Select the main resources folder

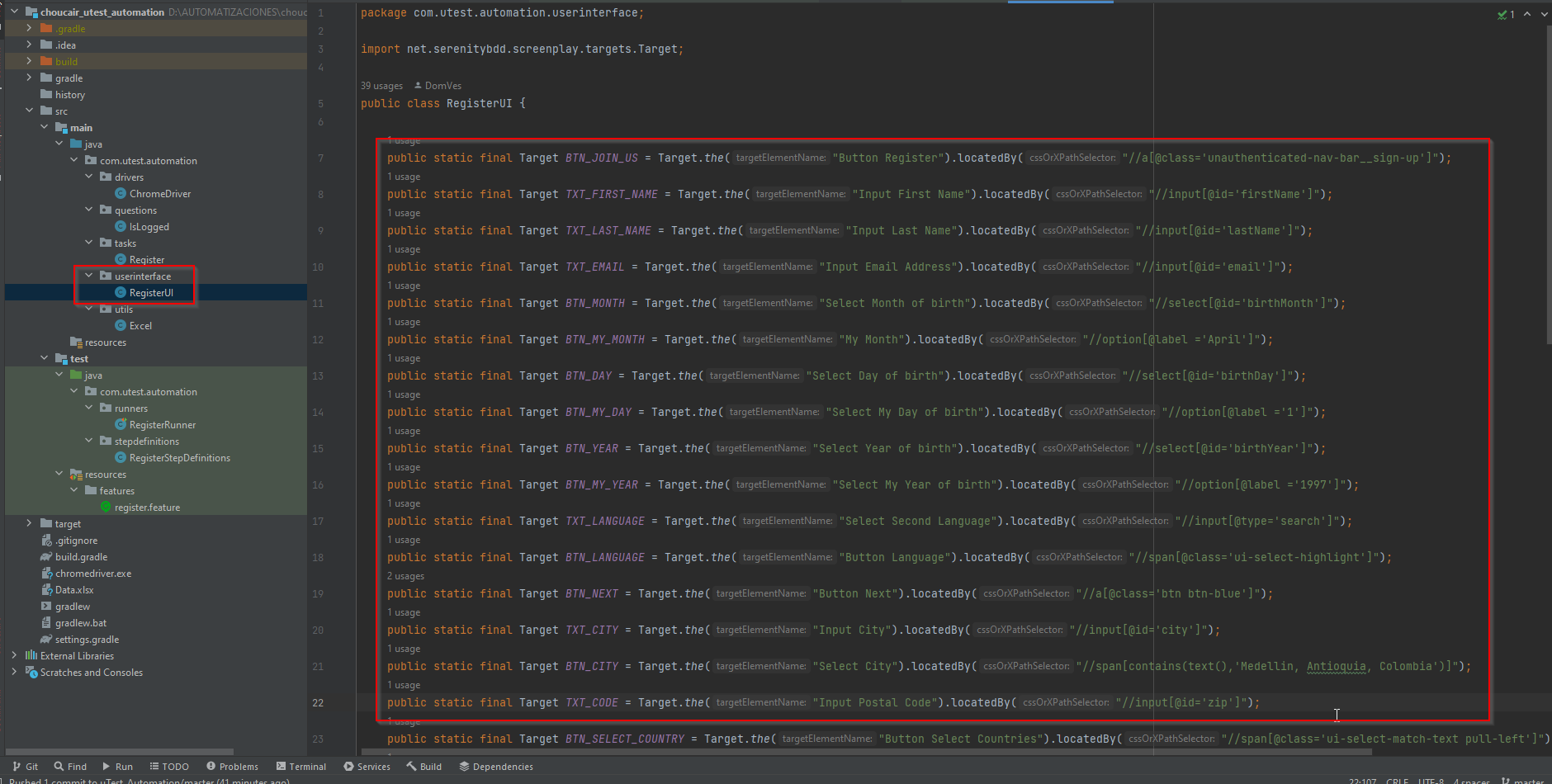[x=106, y=342]
